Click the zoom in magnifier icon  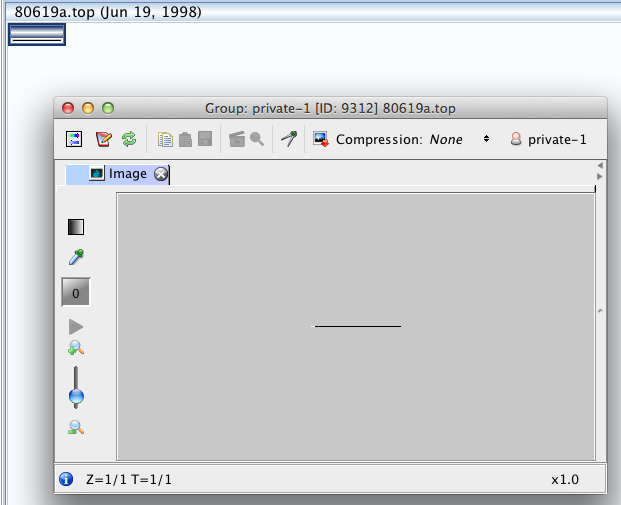click(x=76, y=348)
